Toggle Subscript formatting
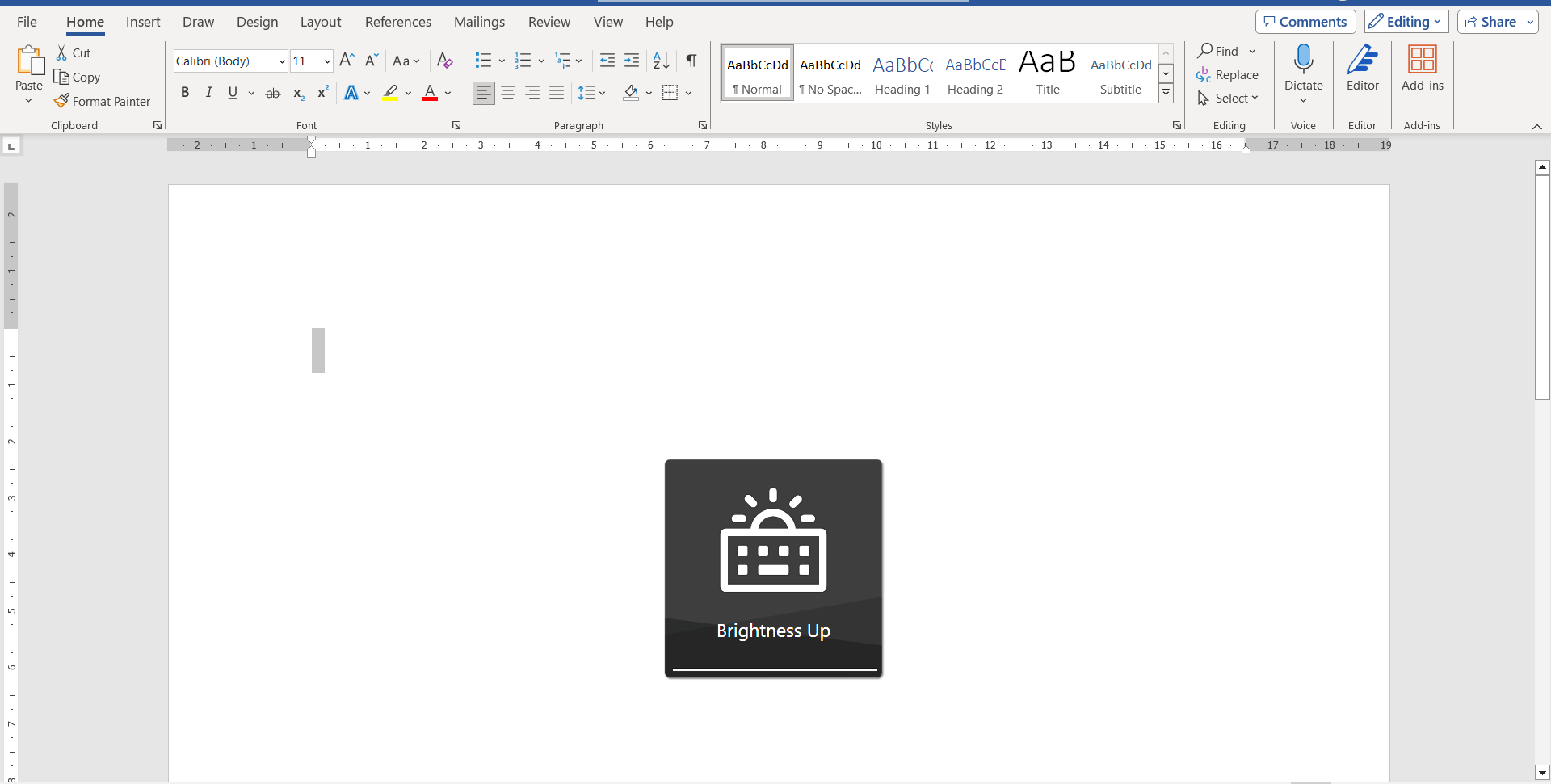Viewport: 1551px width, 784px height. 298,93
